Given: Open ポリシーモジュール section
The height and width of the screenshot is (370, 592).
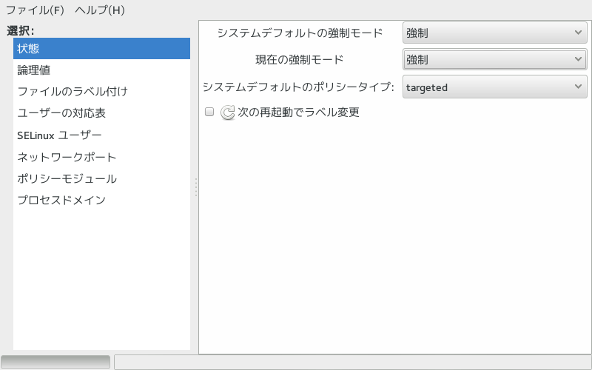Looking at the screenshot, I should coord(101,179).
